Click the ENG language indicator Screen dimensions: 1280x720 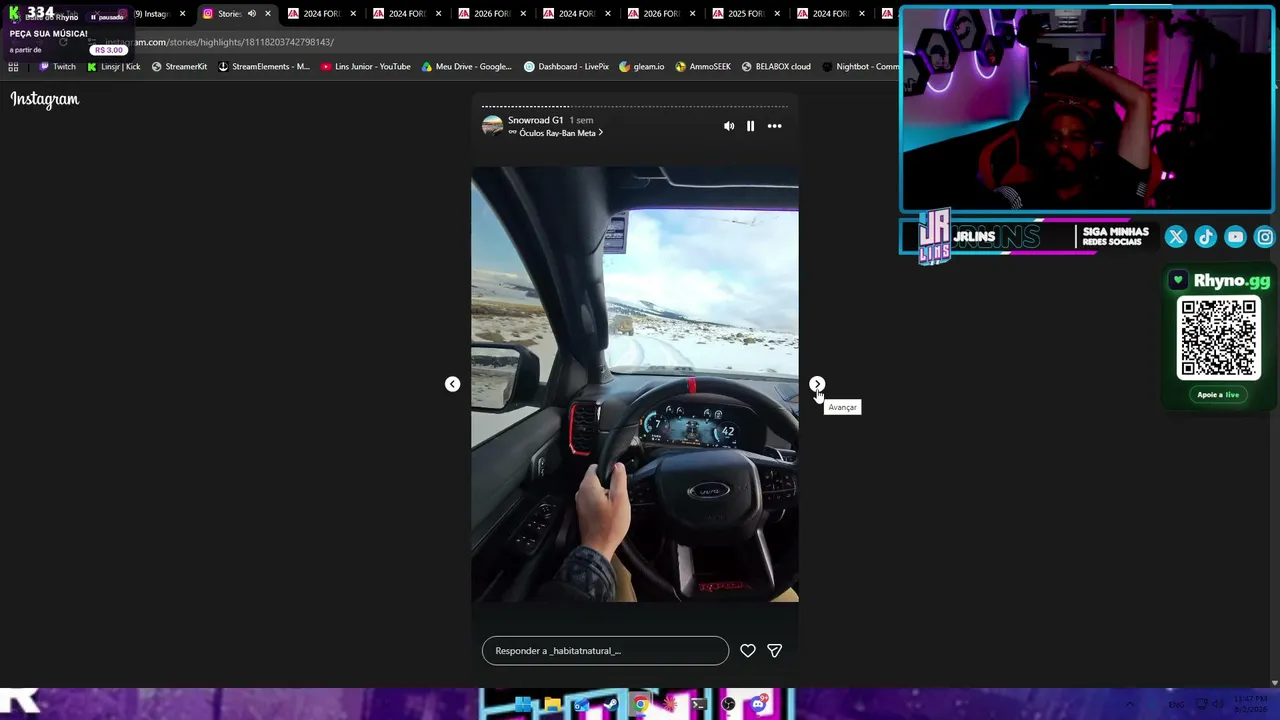pyautogui.click(x=1178, y=705)
